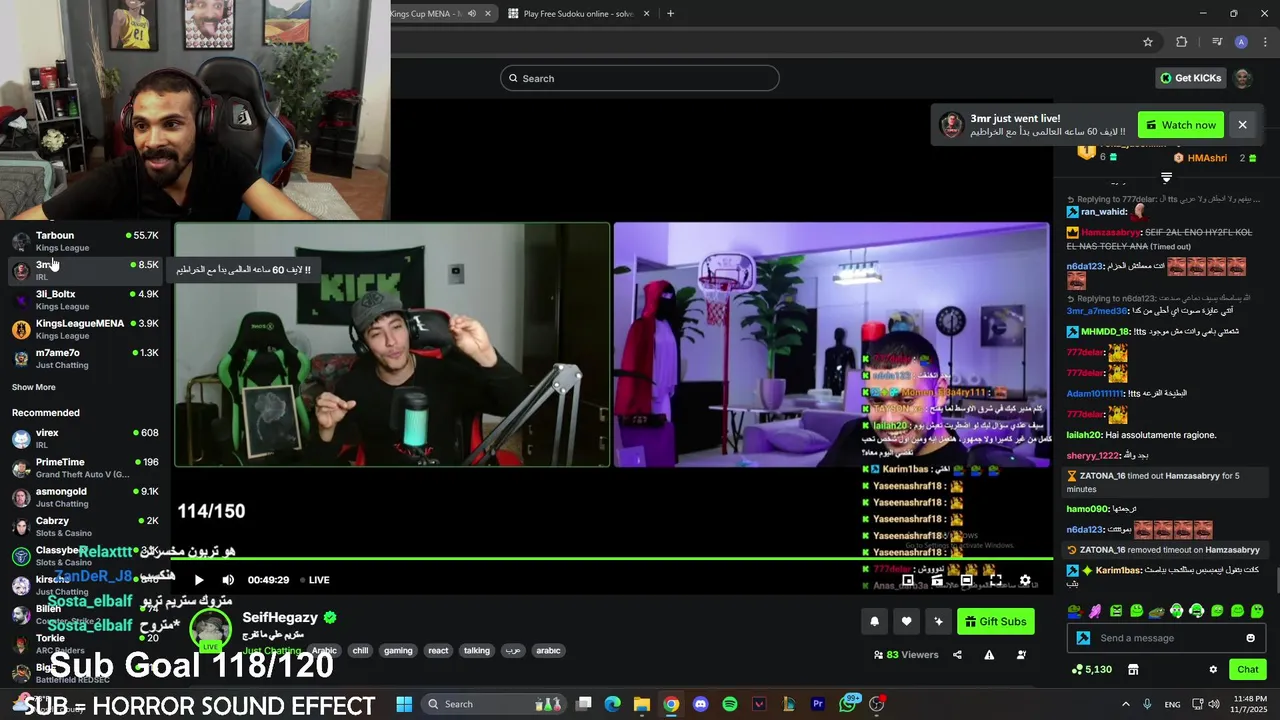Open emoji picker in chat box
This screenshot has height=720, width=1280.
[1250, 638]
